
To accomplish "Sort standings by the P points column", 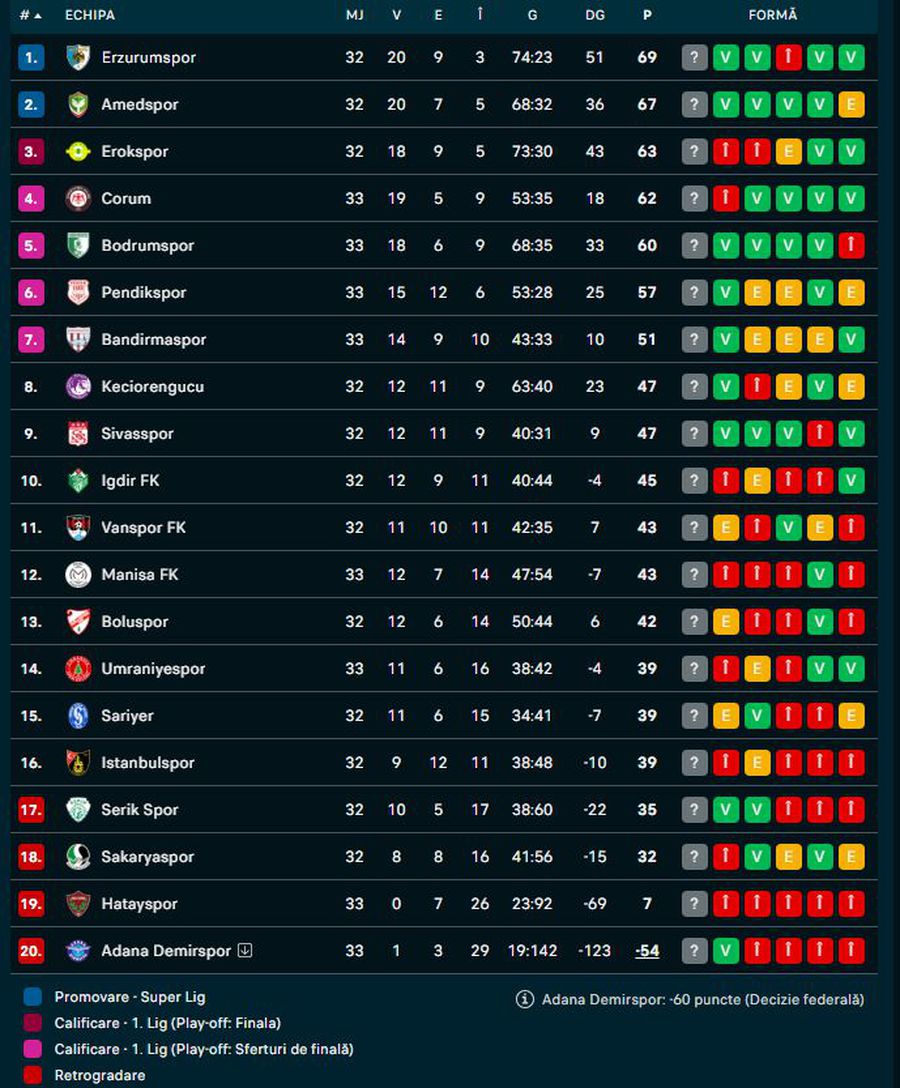I will pos(647,16).
